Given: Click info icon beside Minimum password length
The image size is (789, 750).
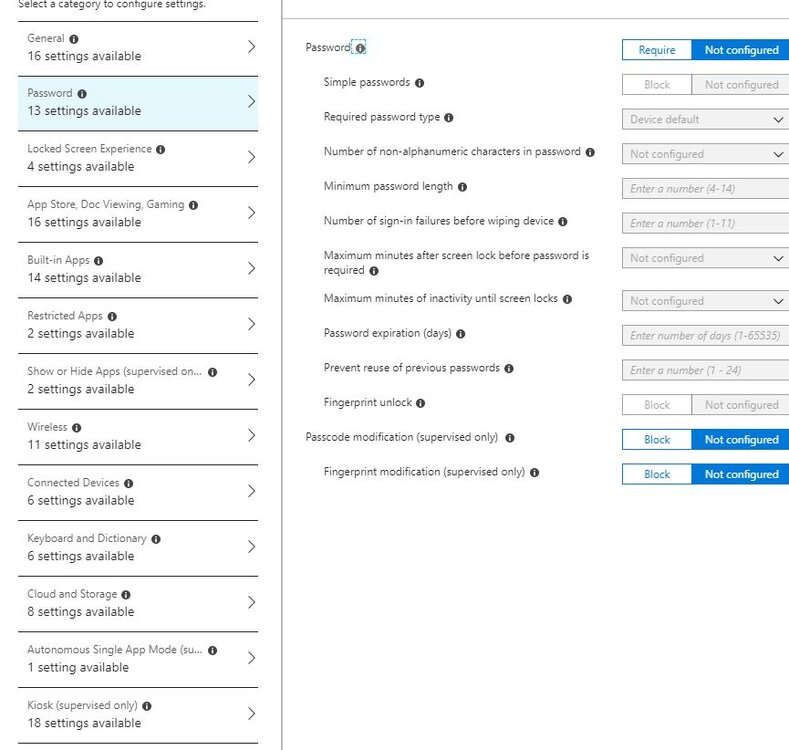Looking at the screenshot, I should (x=462, y=187).
